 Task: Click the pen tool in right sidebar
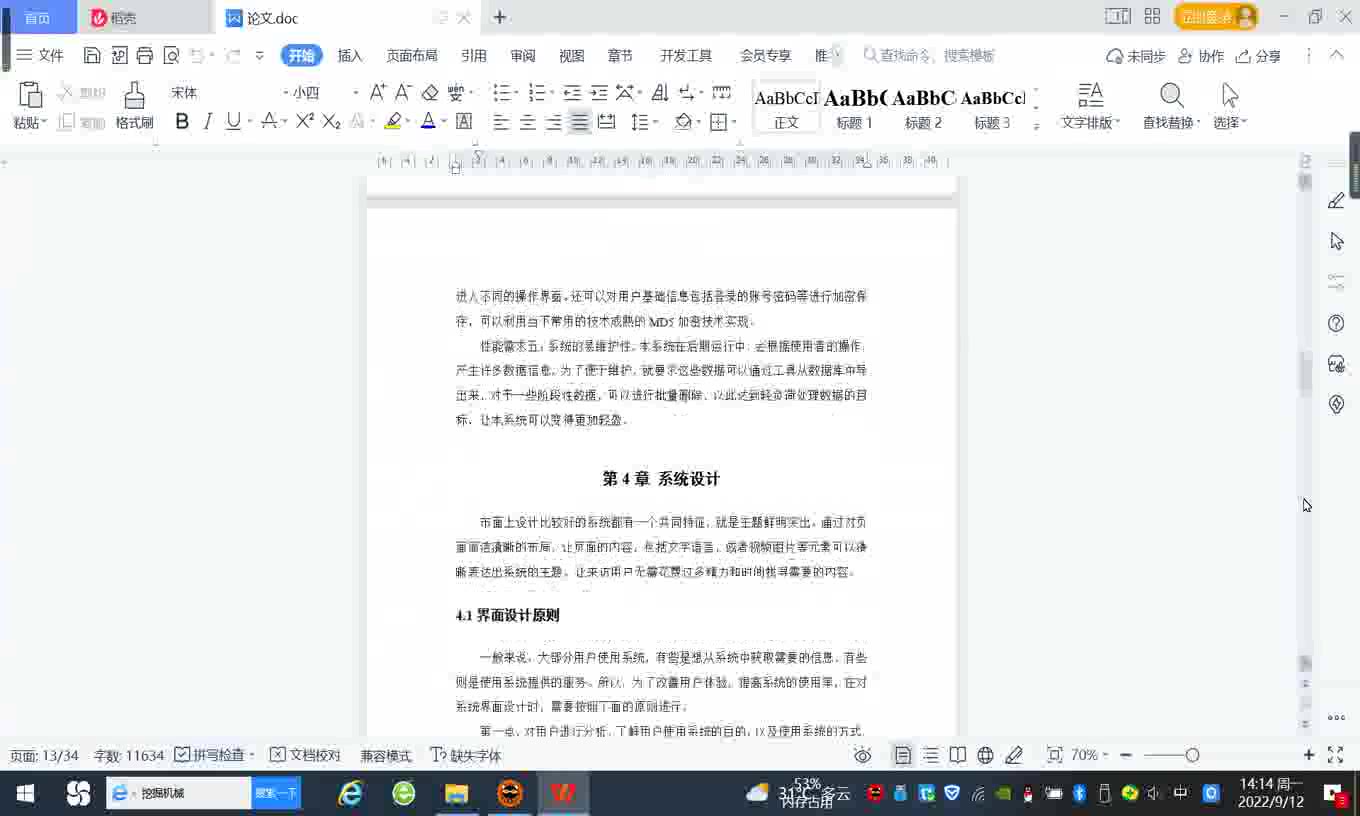coord(1336,201)
